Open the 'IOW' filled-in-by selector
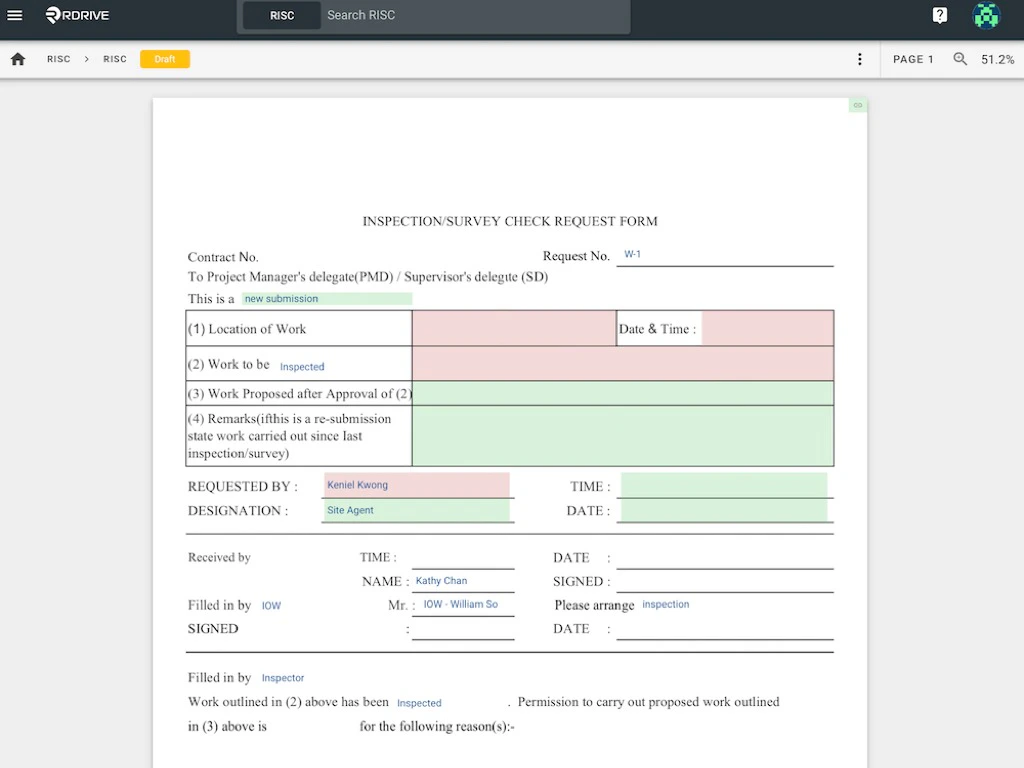The width and height of the screenshot is (1024, 768). (x=271, y=605)
